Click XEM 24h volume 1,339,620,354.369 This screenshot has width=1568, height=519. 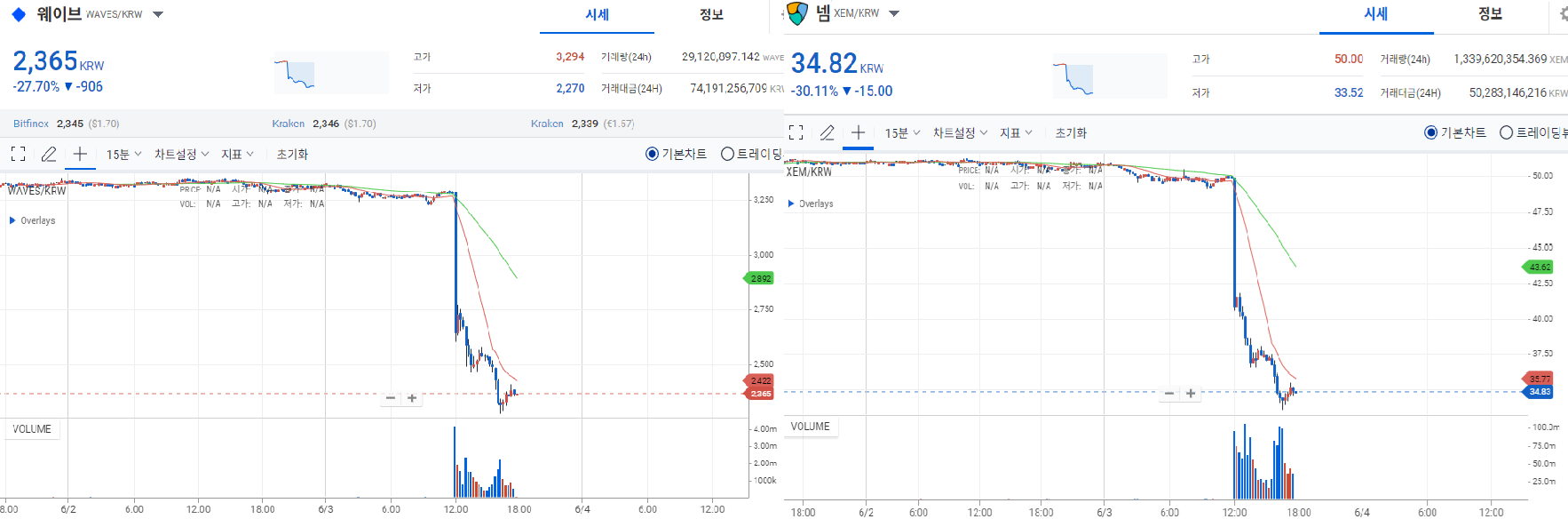[x=1500, y=59]
